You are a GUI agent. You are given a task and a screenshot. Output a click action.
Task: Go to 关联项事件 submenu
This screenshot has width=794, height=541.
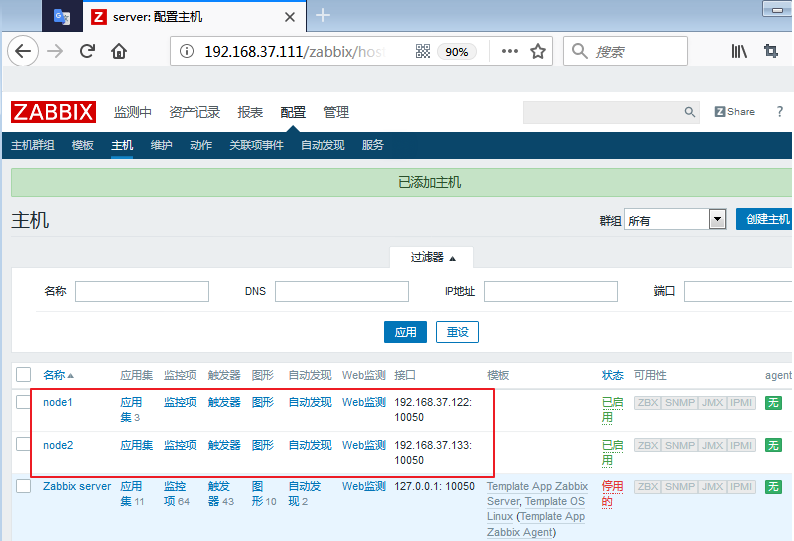pyautogui.click(x=256, y=145)
